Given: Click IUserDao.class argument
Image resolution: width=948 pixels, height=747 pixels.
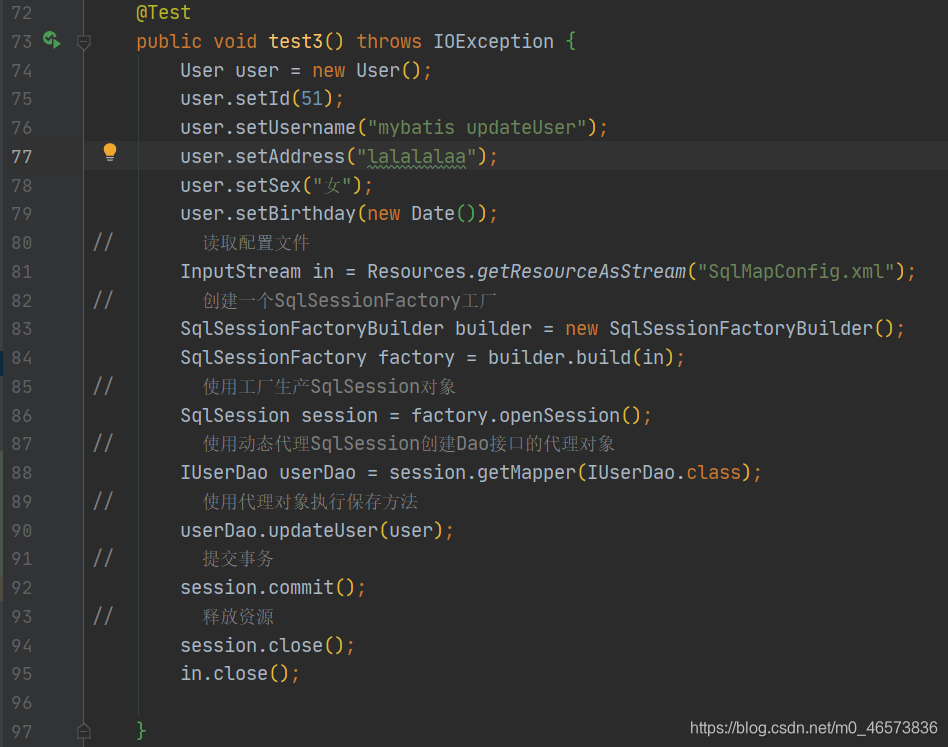Looking at the screenshot, I should (x=664, y=472).
